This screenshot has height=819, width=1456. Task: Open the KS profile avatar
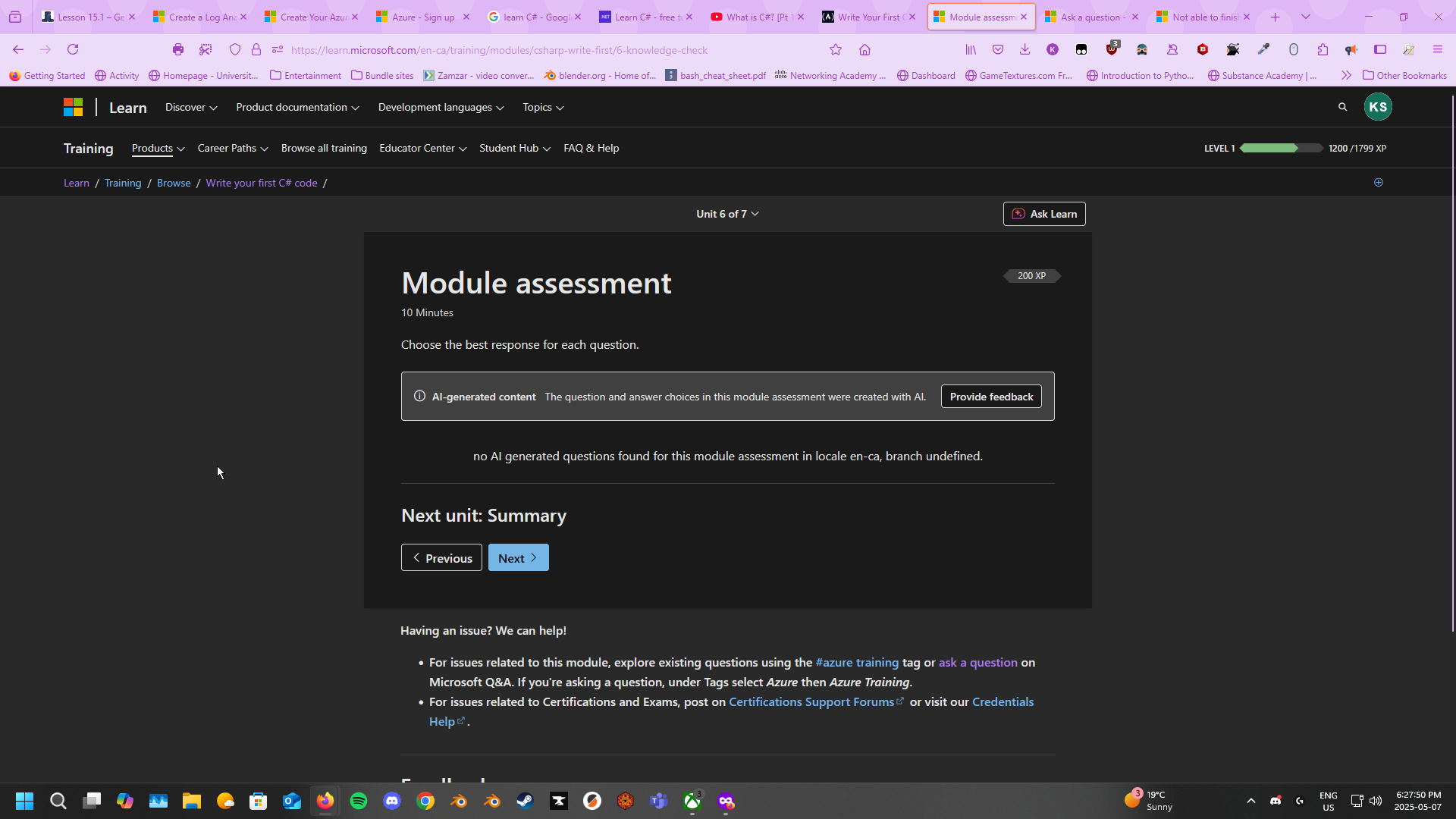(1378, 107)
